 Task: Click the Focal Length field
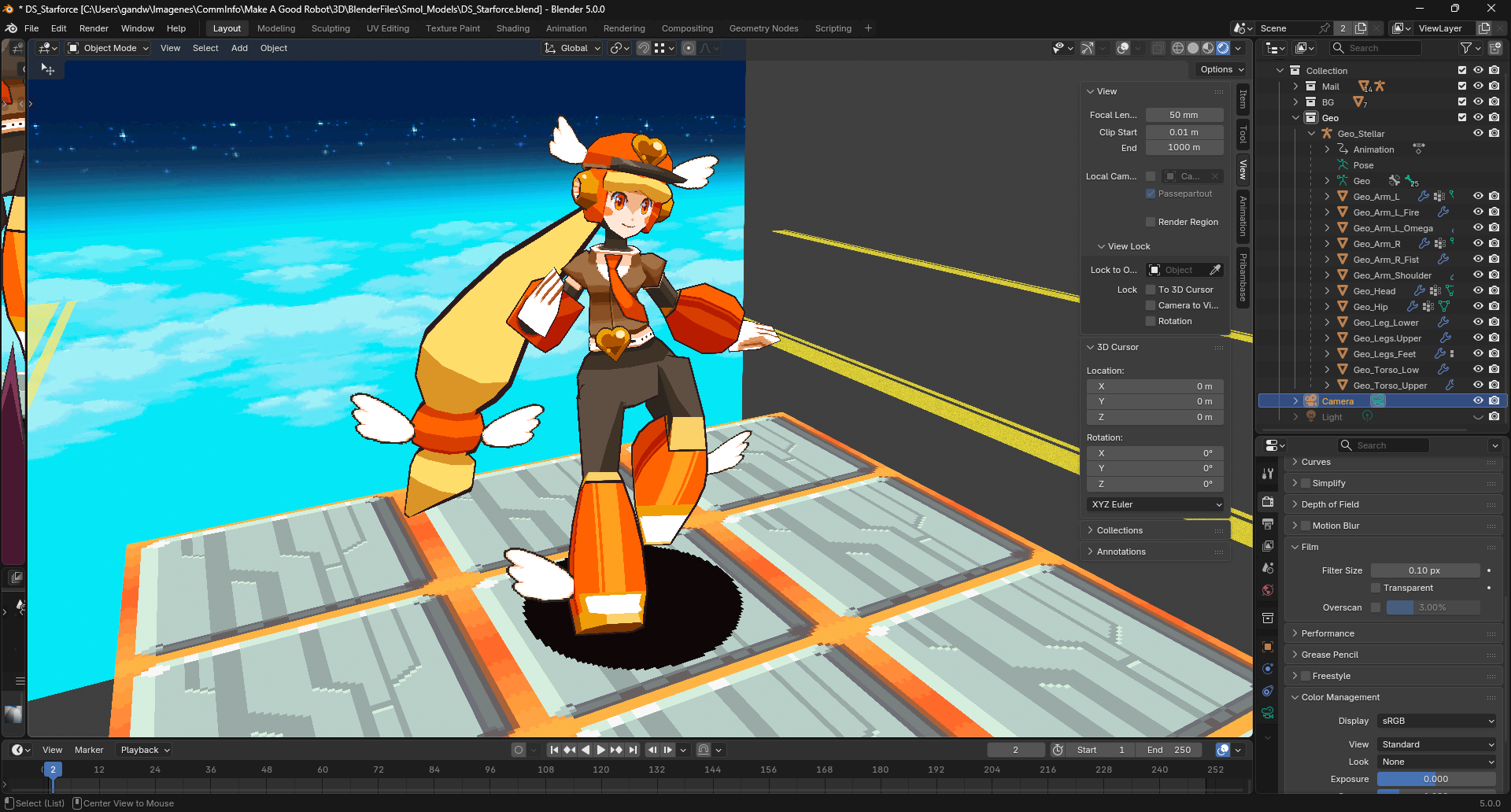(x=1184, y=115)
